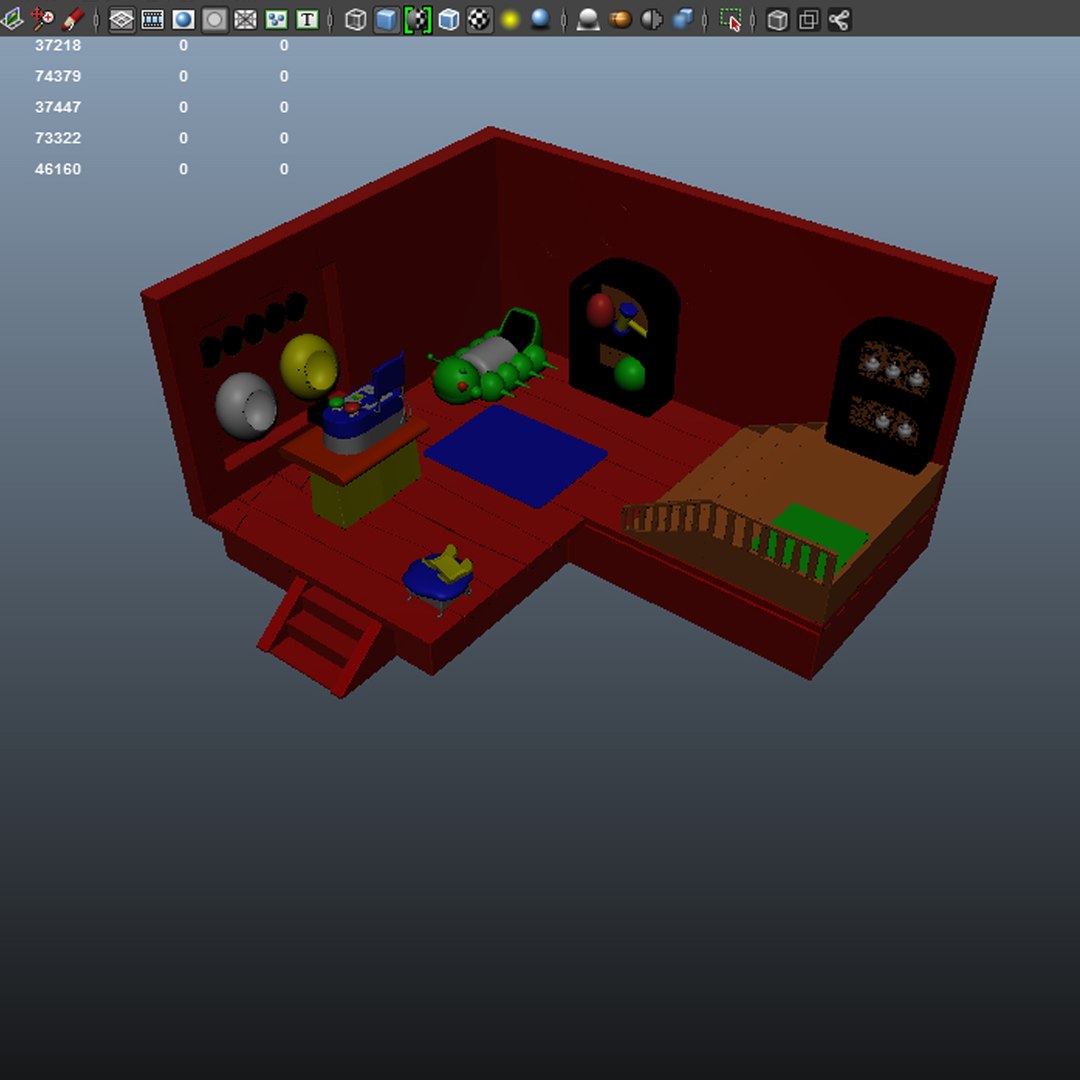Select the gray sphere on the wall
The height and width of the screenshot is (1080, 1080).
click(x=246, y=406)
